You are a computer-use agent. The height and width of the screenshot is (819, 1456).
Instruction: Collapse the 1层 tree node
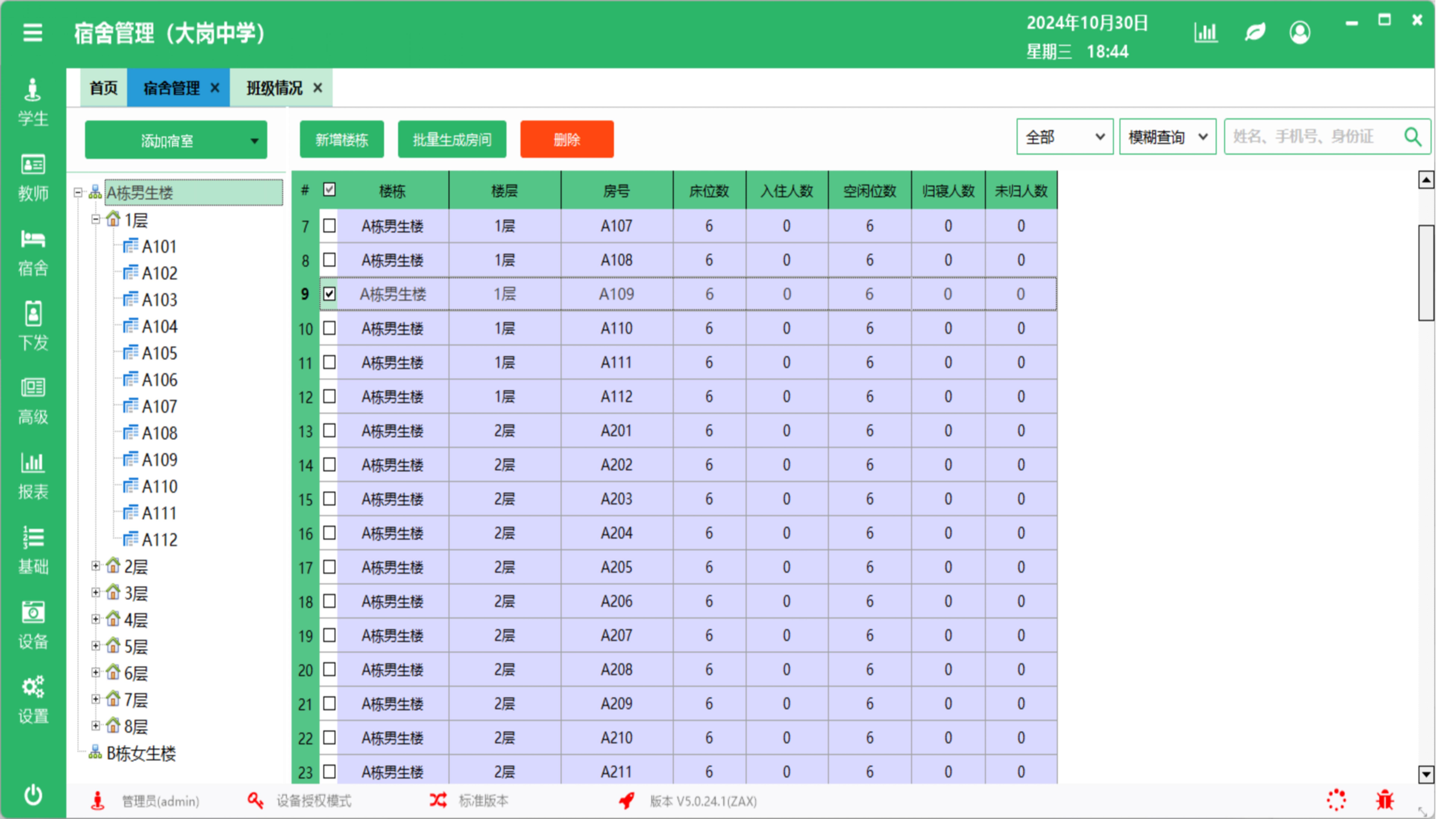tap(96, 219)
